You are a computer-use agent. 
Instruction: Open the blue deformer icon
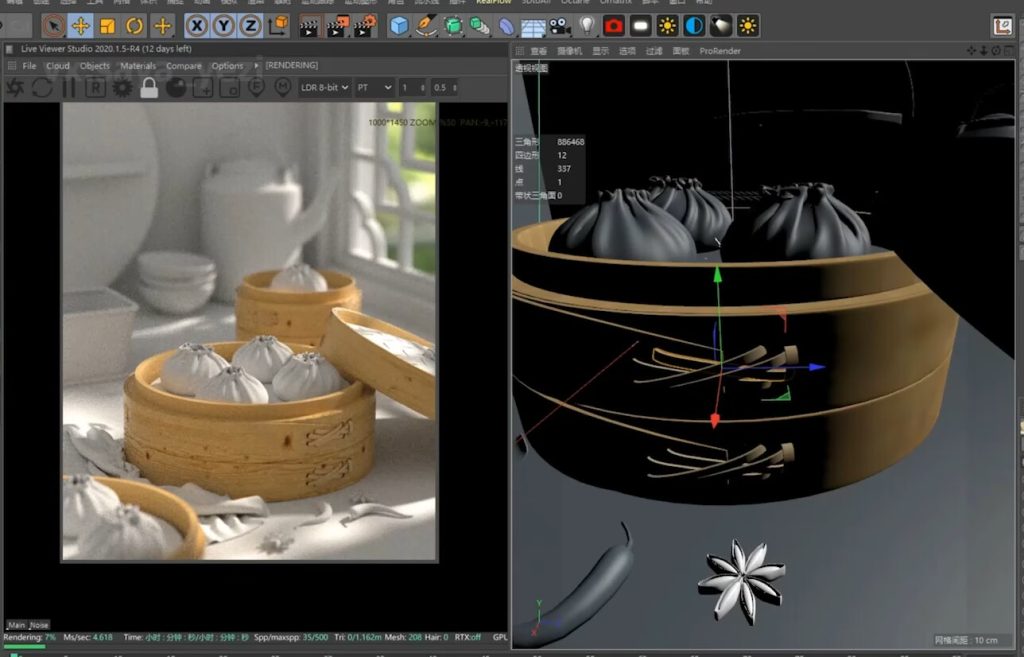pyautogui.click(x=506, y=26)
